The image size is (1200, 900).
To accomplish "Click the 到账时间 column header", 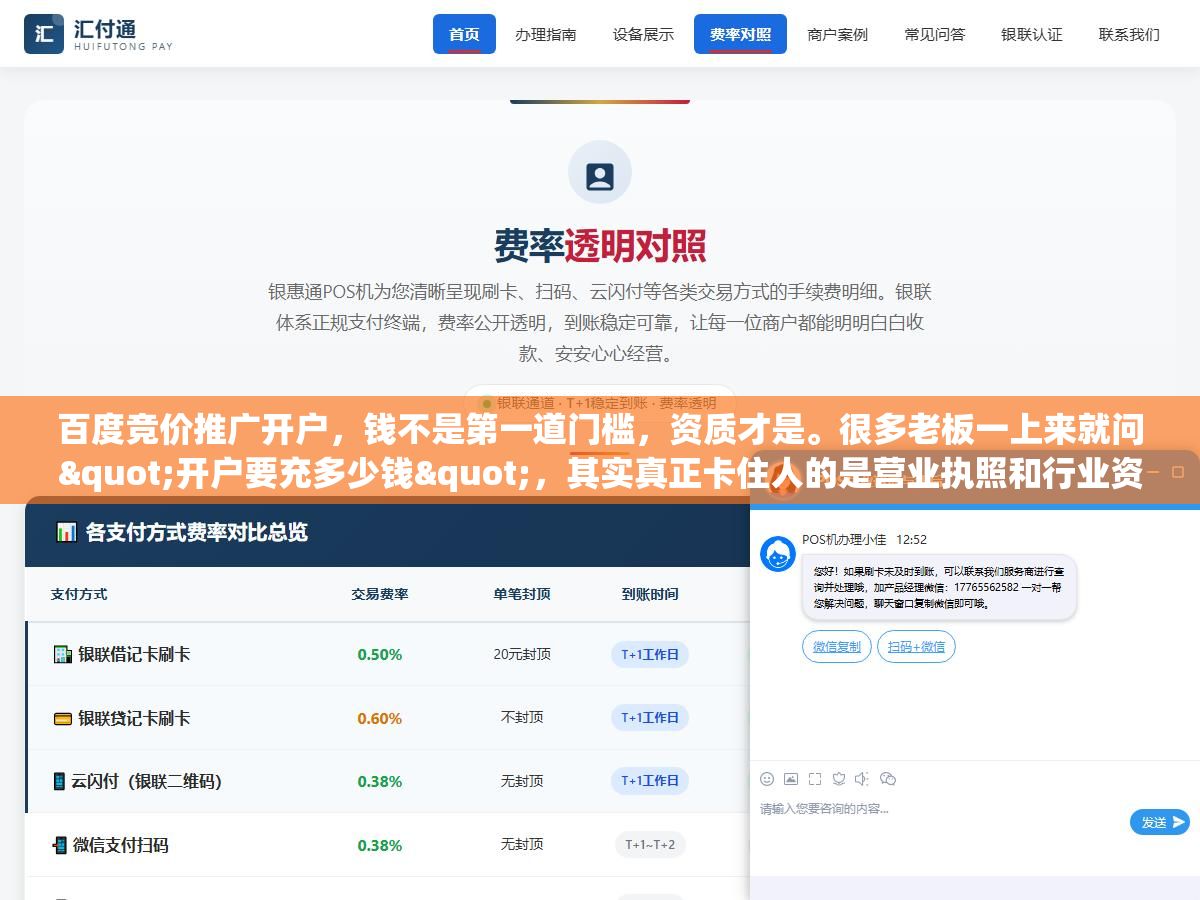I will click(x=650, y=594).
